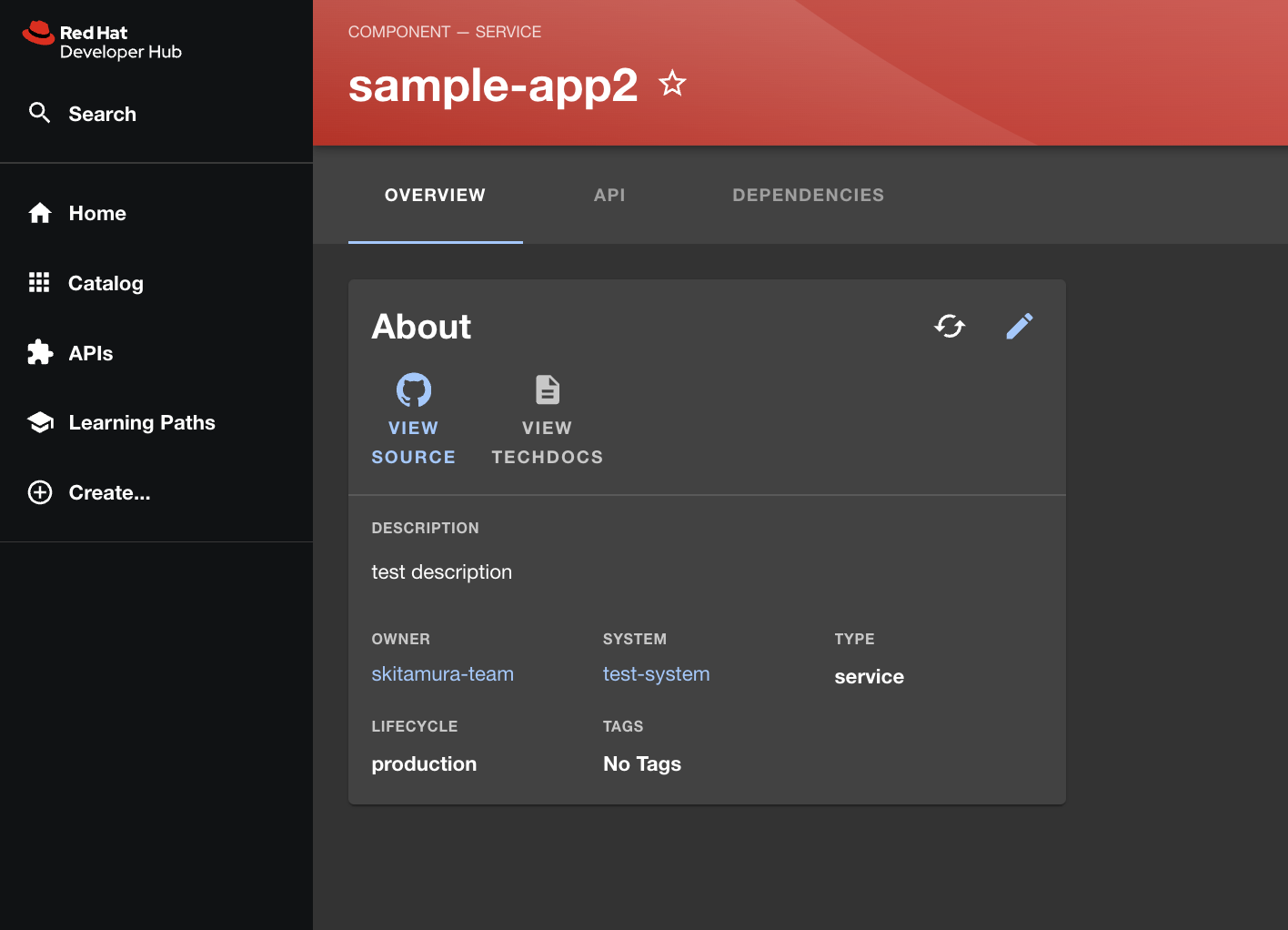Click the OWNER label
The image size is (1288, 930).
tap(401, 639)
